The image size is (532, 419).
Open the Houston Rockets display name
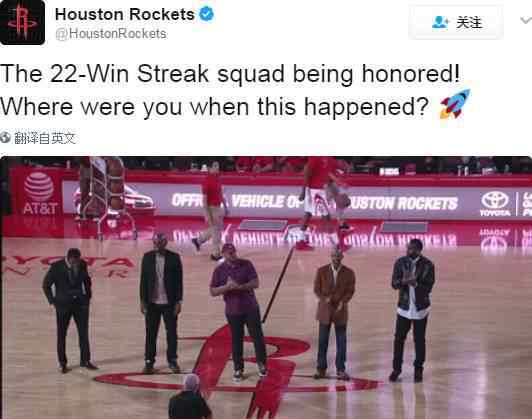125,14
